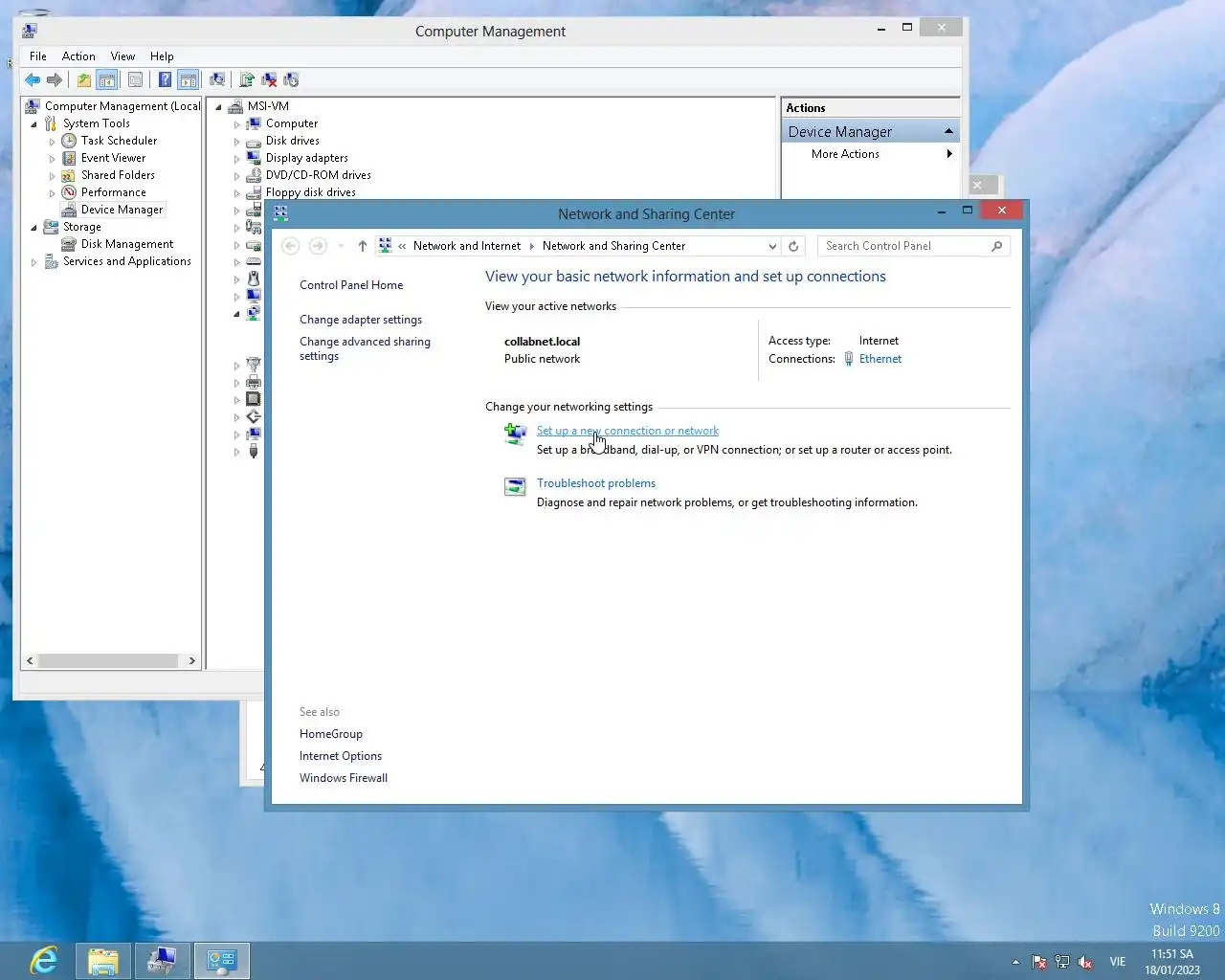The height and width of the screenshot is (980, 1225).
Task: Click the mouse device category icon
Action: coord(254,278)
